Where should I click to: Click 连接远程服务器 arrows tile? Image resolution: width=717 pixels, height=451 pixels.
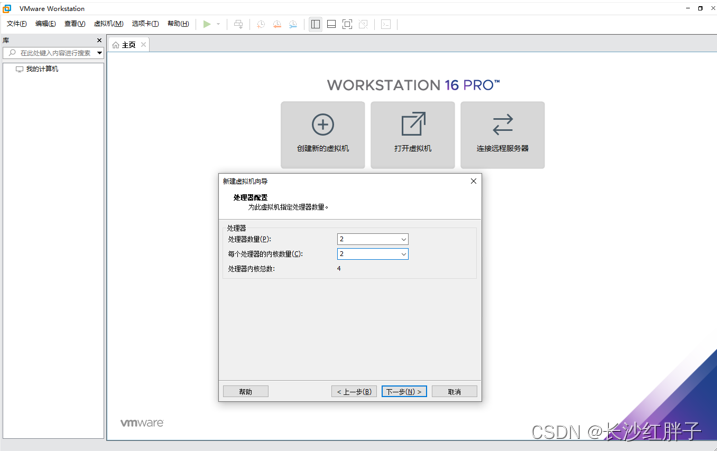503,135
